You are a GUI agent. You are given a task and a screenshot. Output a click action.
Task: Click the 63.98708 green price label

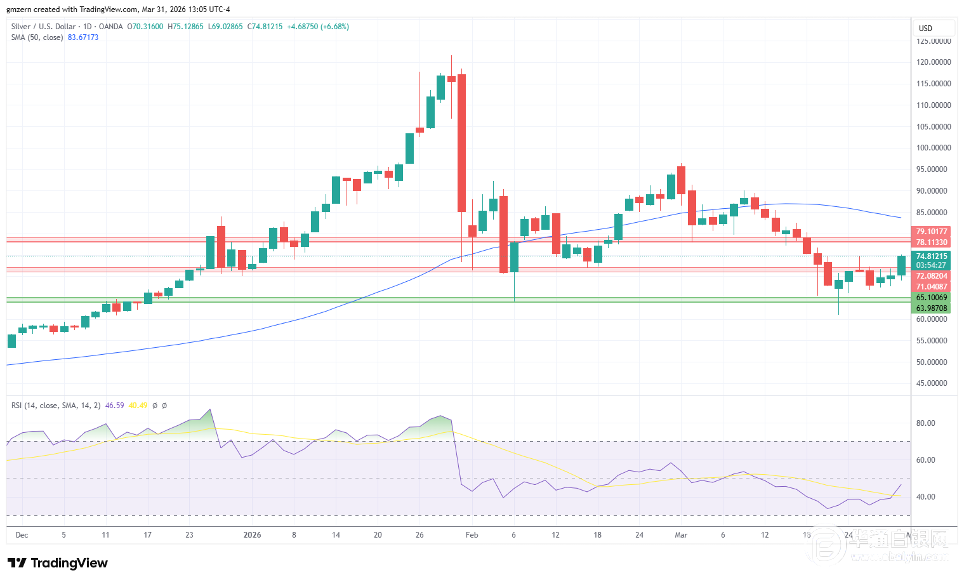click(x=930, y=309)
